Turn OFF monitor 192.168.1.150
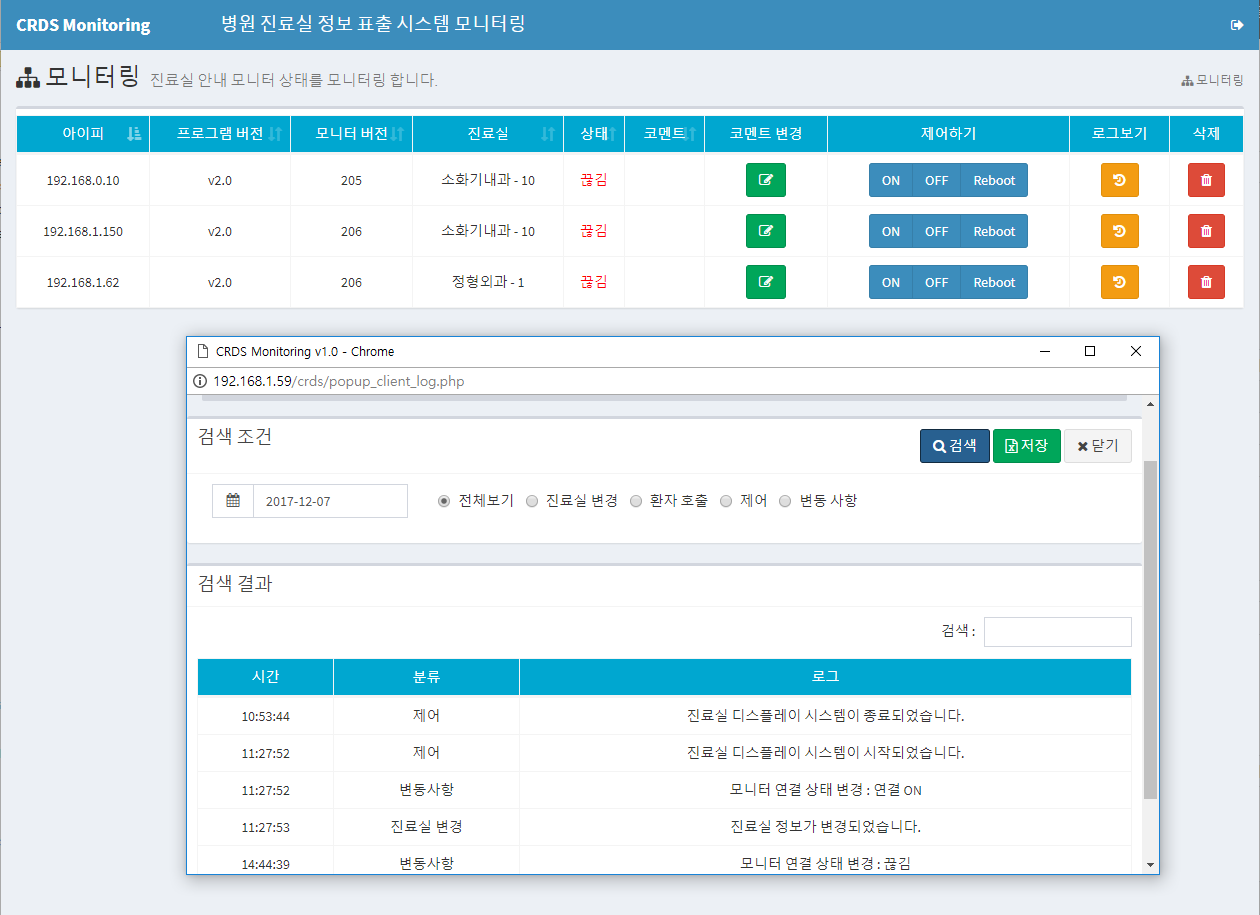This screenshot has height=915, width=1260. [937, 231]
